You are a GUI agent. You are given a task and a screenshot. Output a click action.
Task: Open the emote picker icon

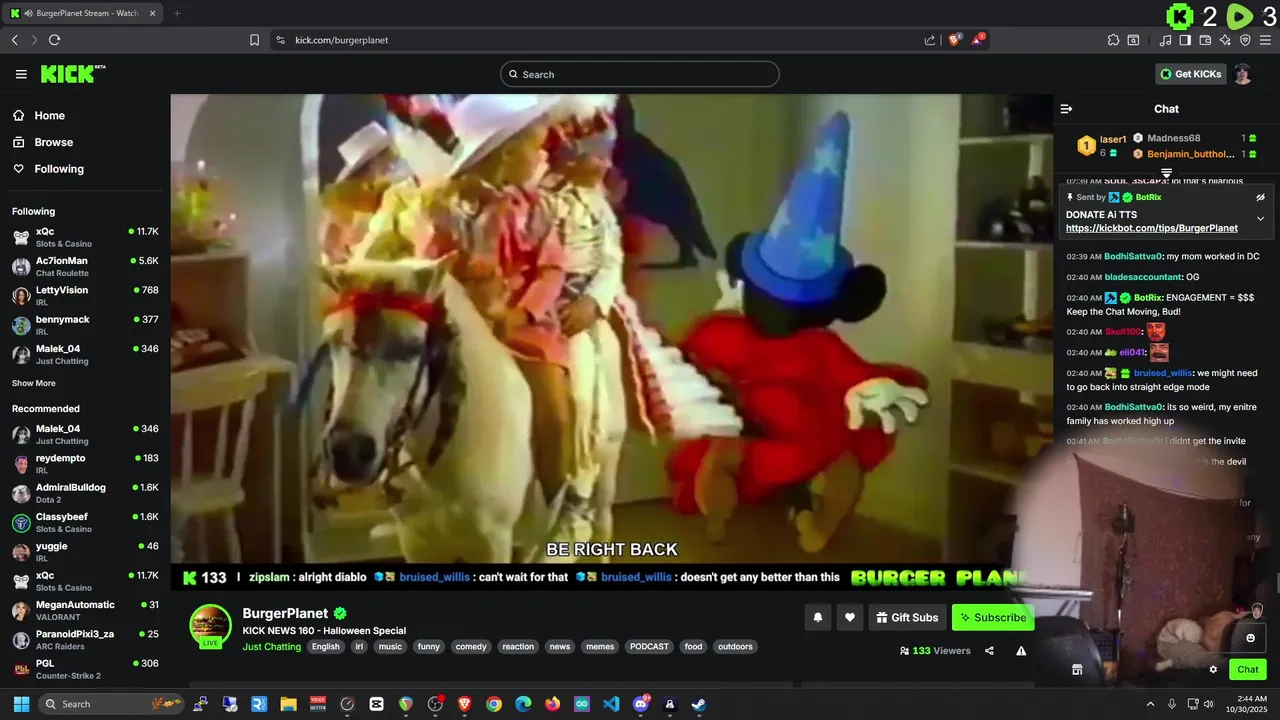[x=1250, y=638]
